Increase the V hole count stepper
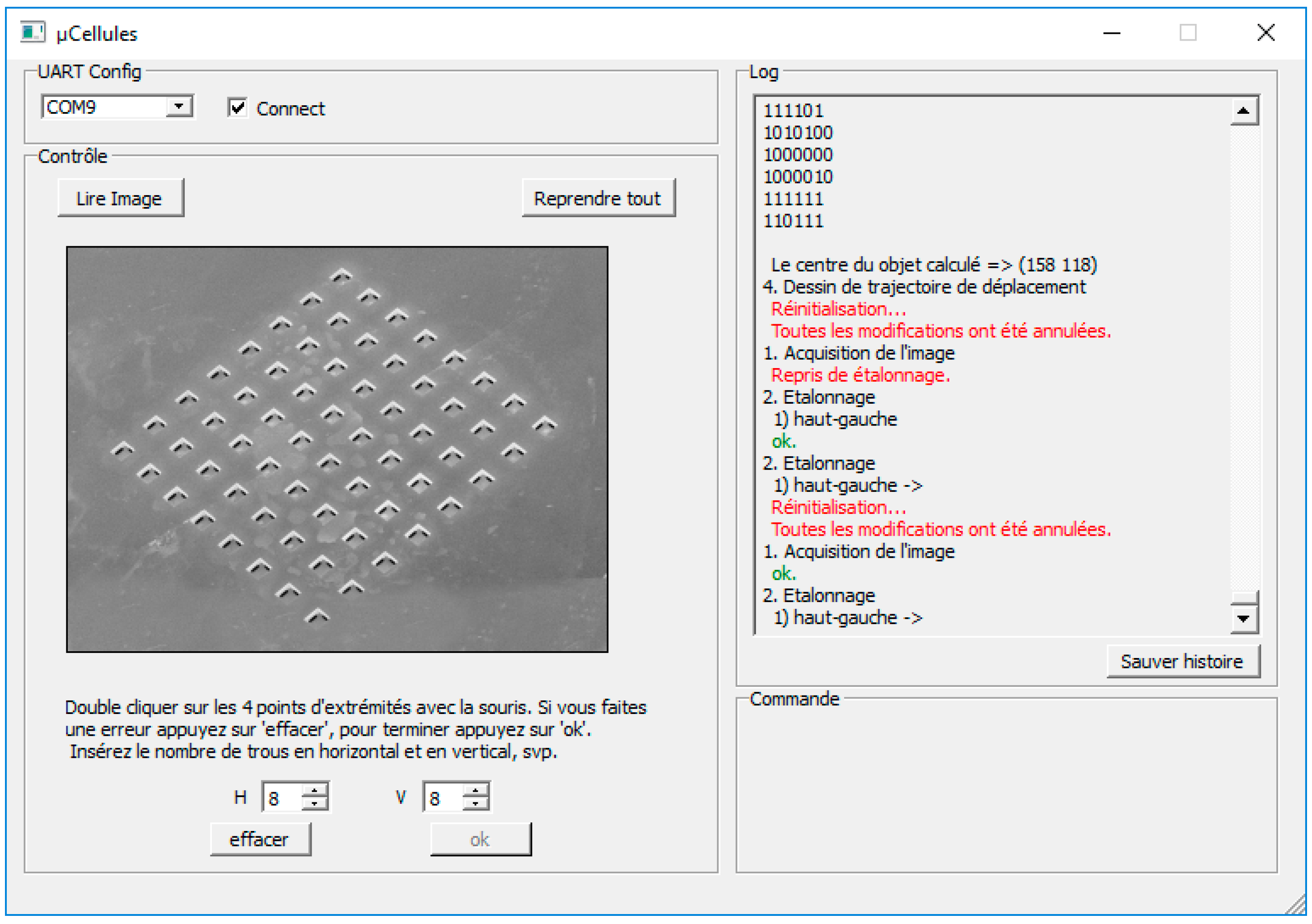The height and width of the screenshot is (924, 1312). (x=476, y=790)
